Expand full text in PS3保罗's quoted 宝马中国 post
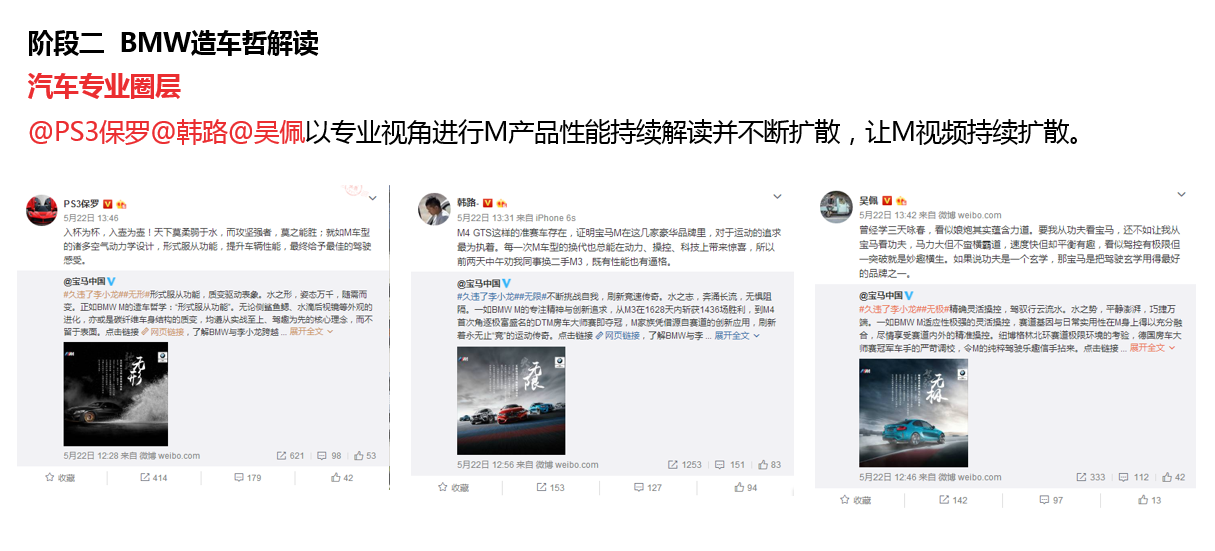This screenshot has width=1215, height=551. point(312,329)
